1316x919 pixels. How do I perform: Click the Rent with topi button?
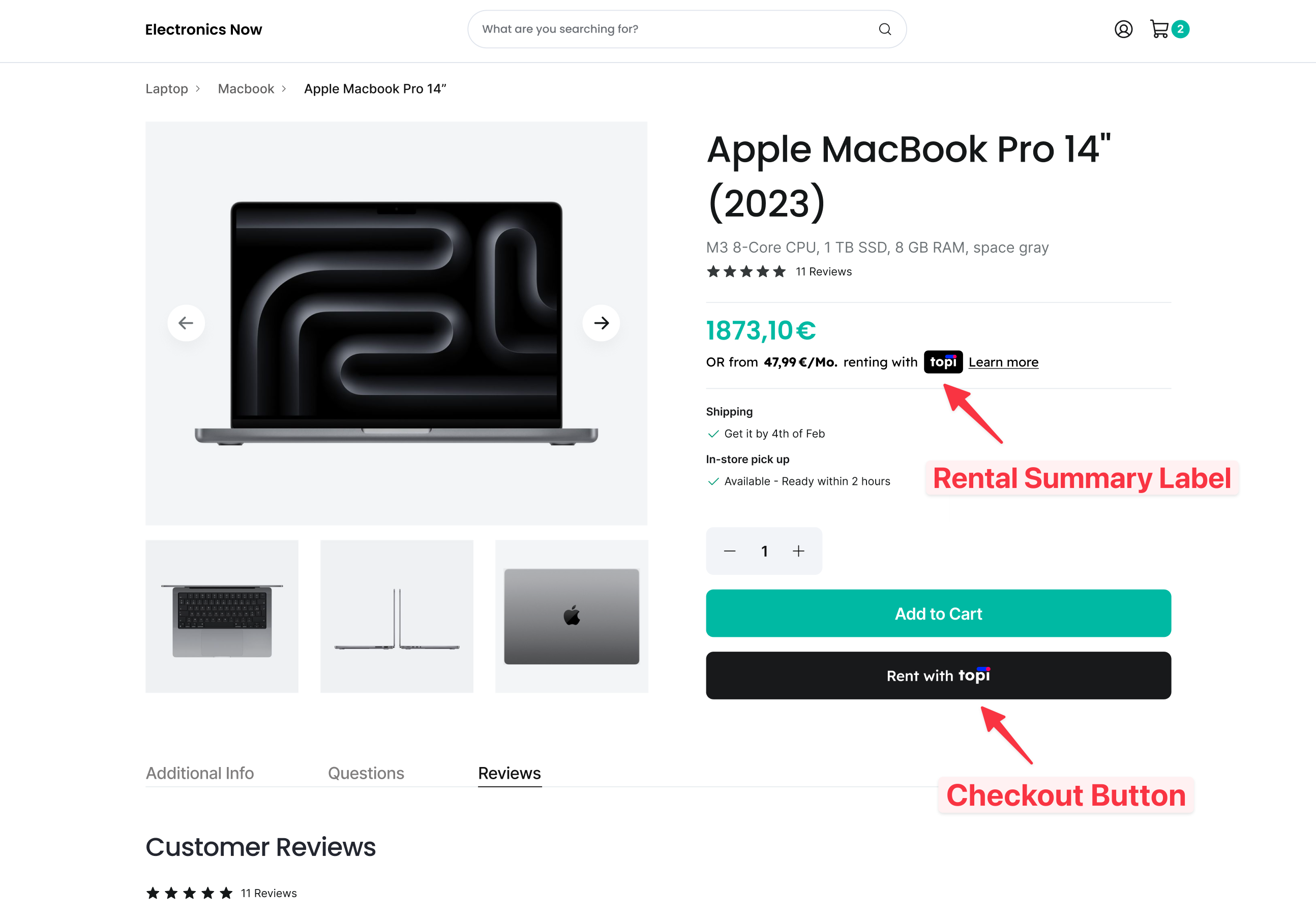click(x=938, y=676)
